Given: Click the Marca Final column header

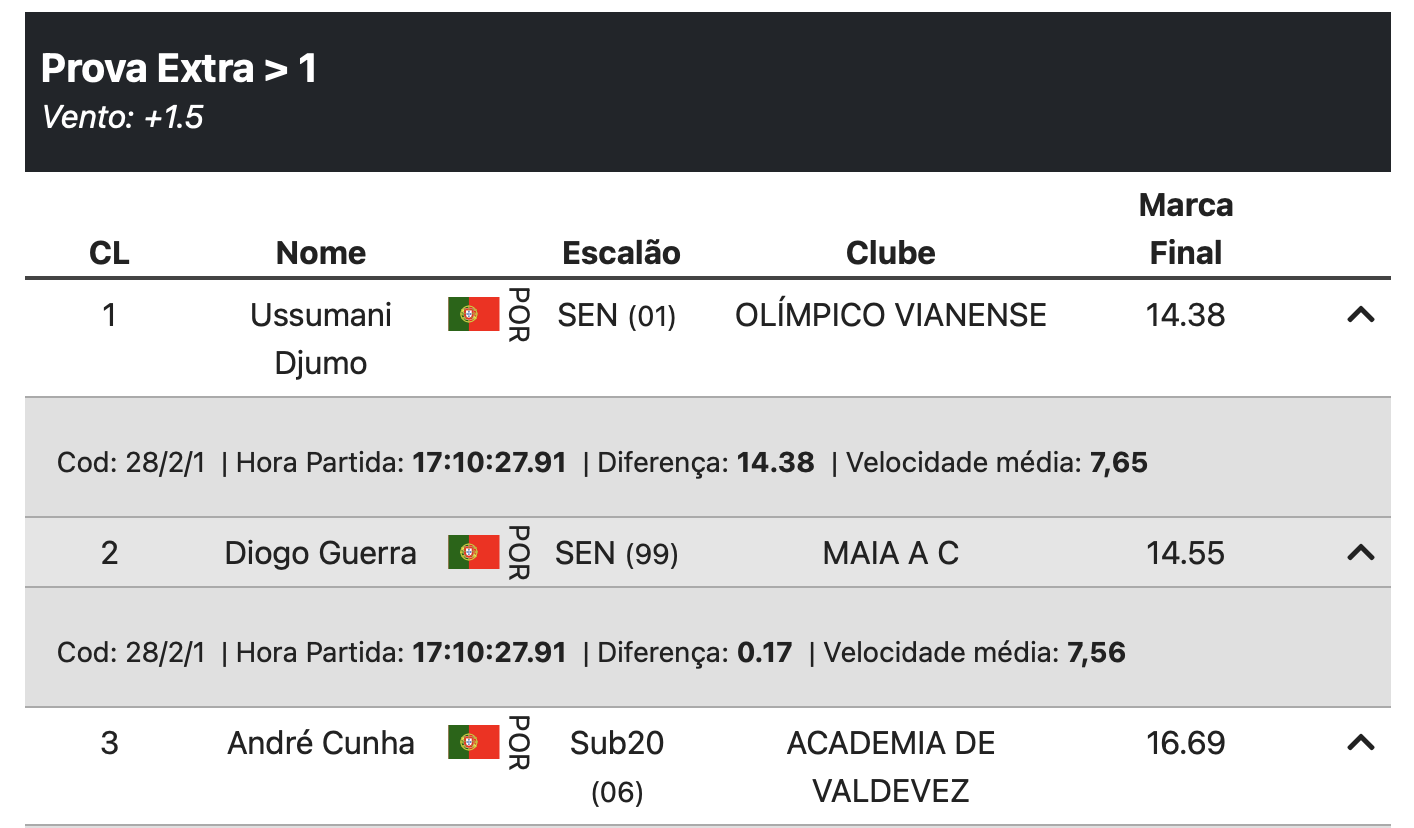Looking at the screenshot, I should click(1186, 229).
